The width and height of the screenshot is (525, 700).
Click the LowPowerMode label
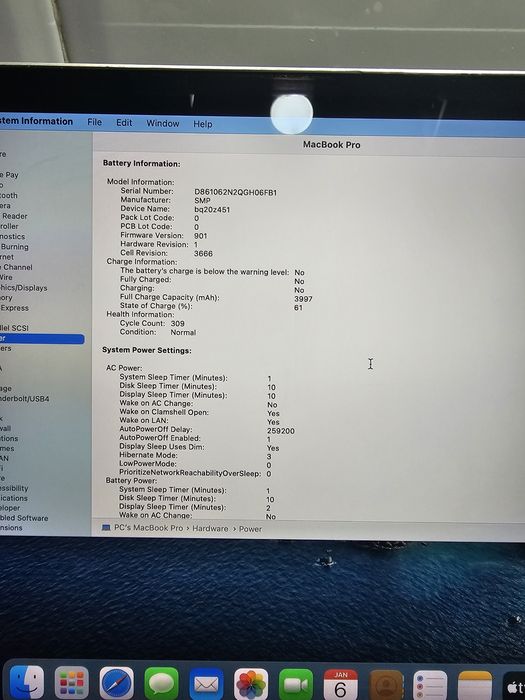[148, 463]
